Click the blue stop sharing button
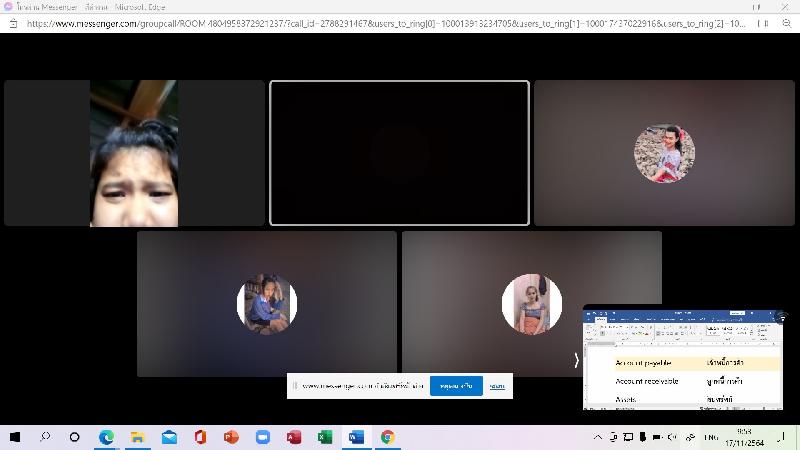This screenshot has height=450, width=800. 456,386
